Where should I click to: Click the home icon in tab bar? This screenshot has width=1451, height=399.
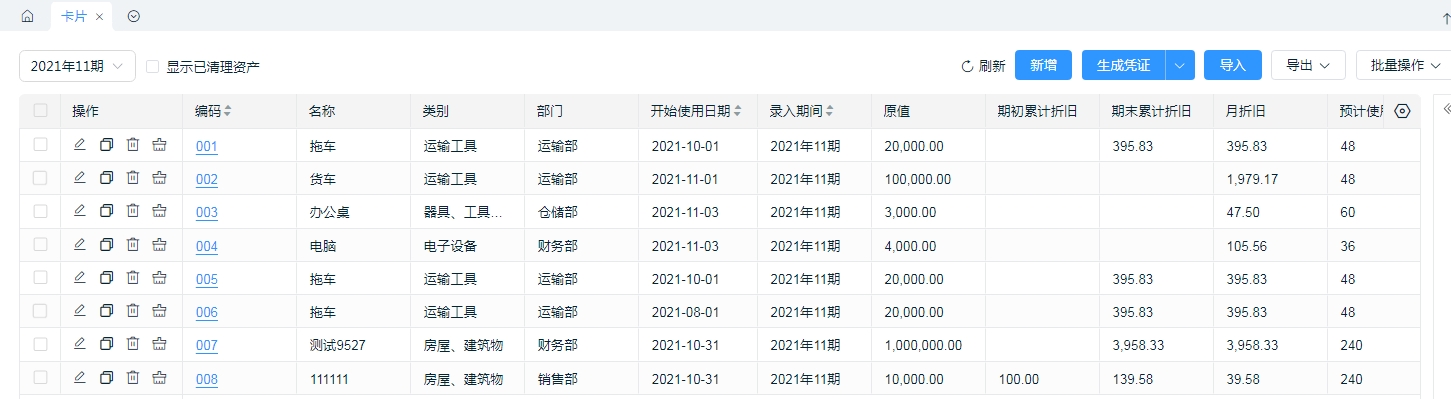click(x=27, y=16)
